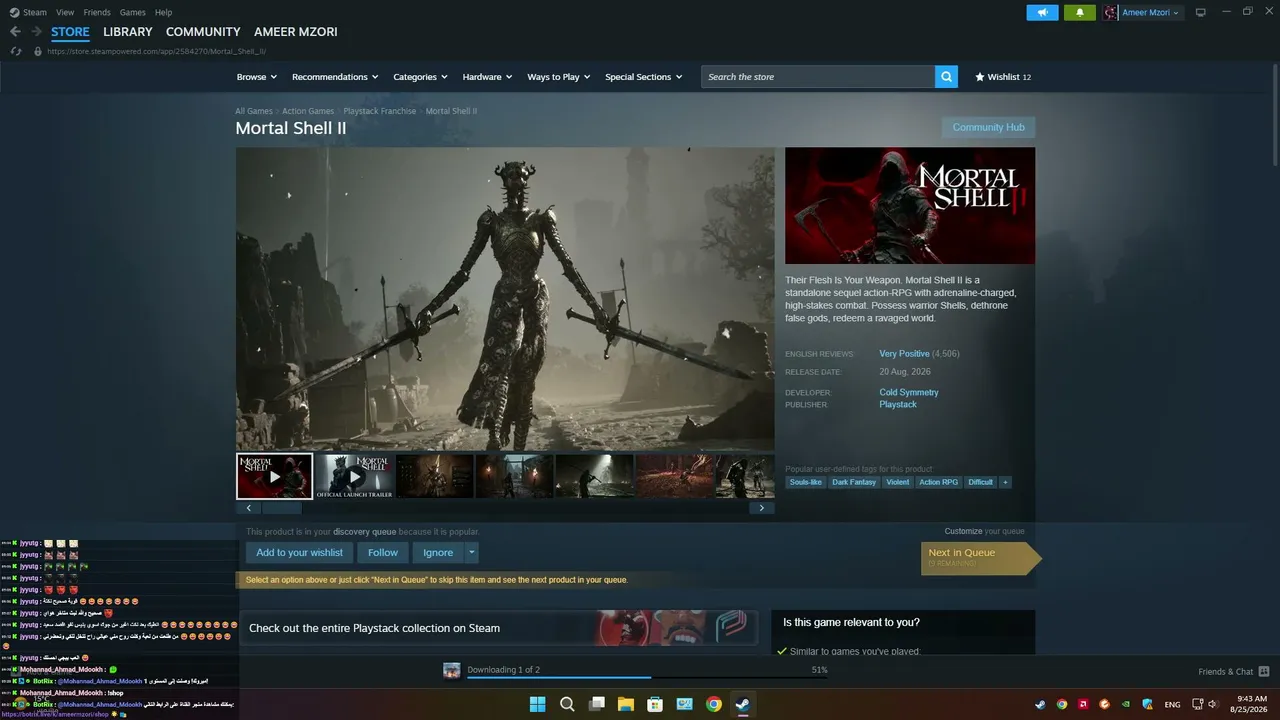Go forward with the forward arrow
1280x720 pixels.
(36, 32)
